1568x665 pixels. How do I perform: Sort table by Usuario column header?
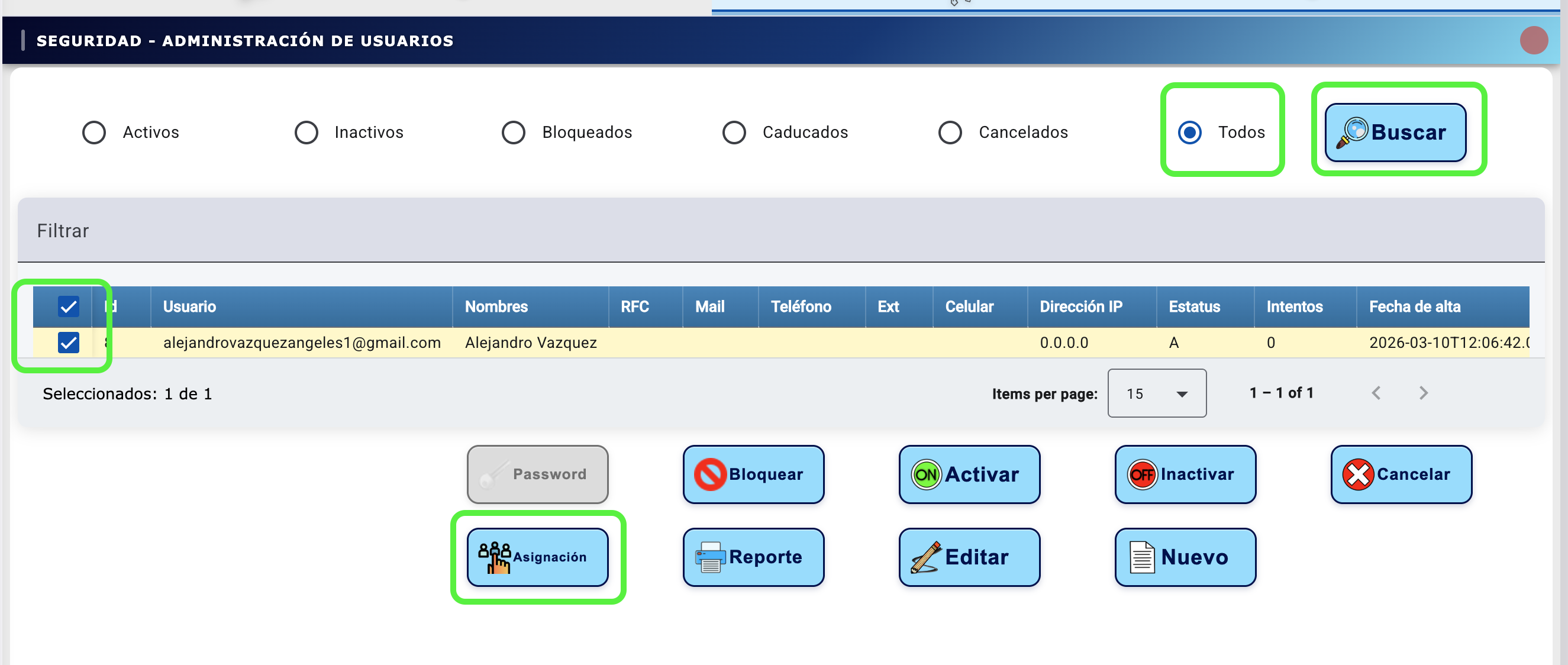[x=189, y=306]
